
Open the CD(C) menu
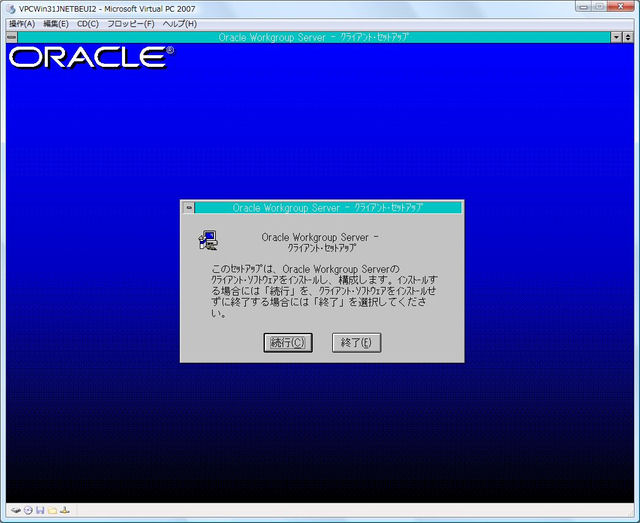(x=88, y=24)
